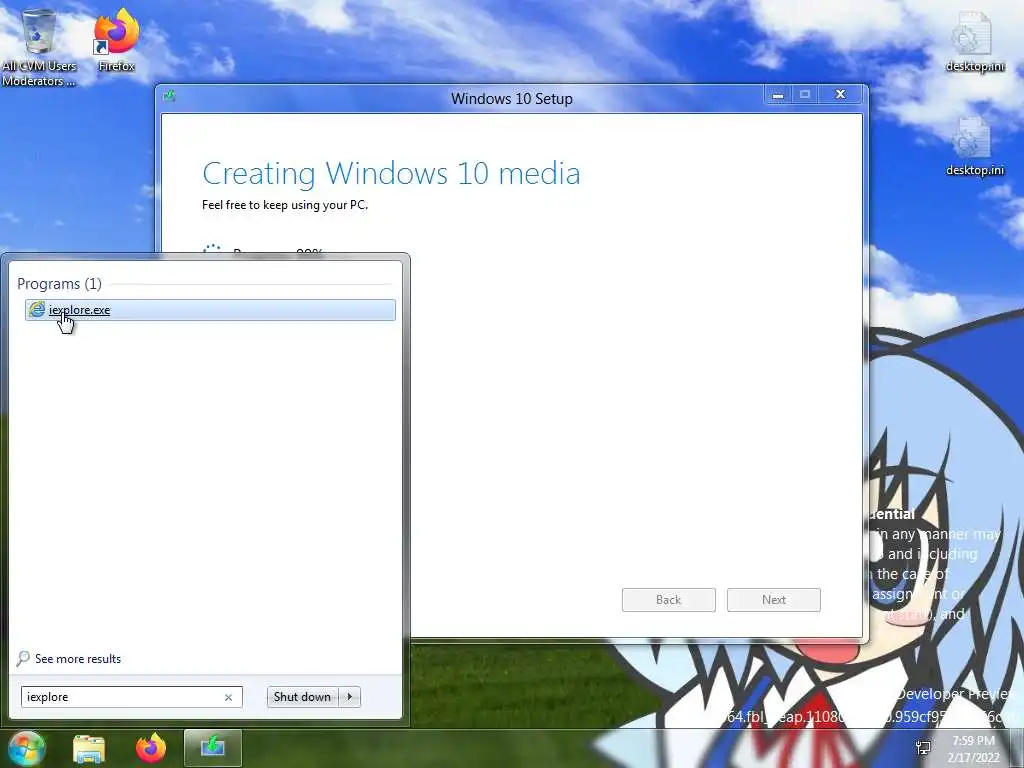Image resolution: width=1024 pixels, height=768 pixels.
Task: Click the Windows Start orb
Action: pyautogui.click(x=26, y=748)
